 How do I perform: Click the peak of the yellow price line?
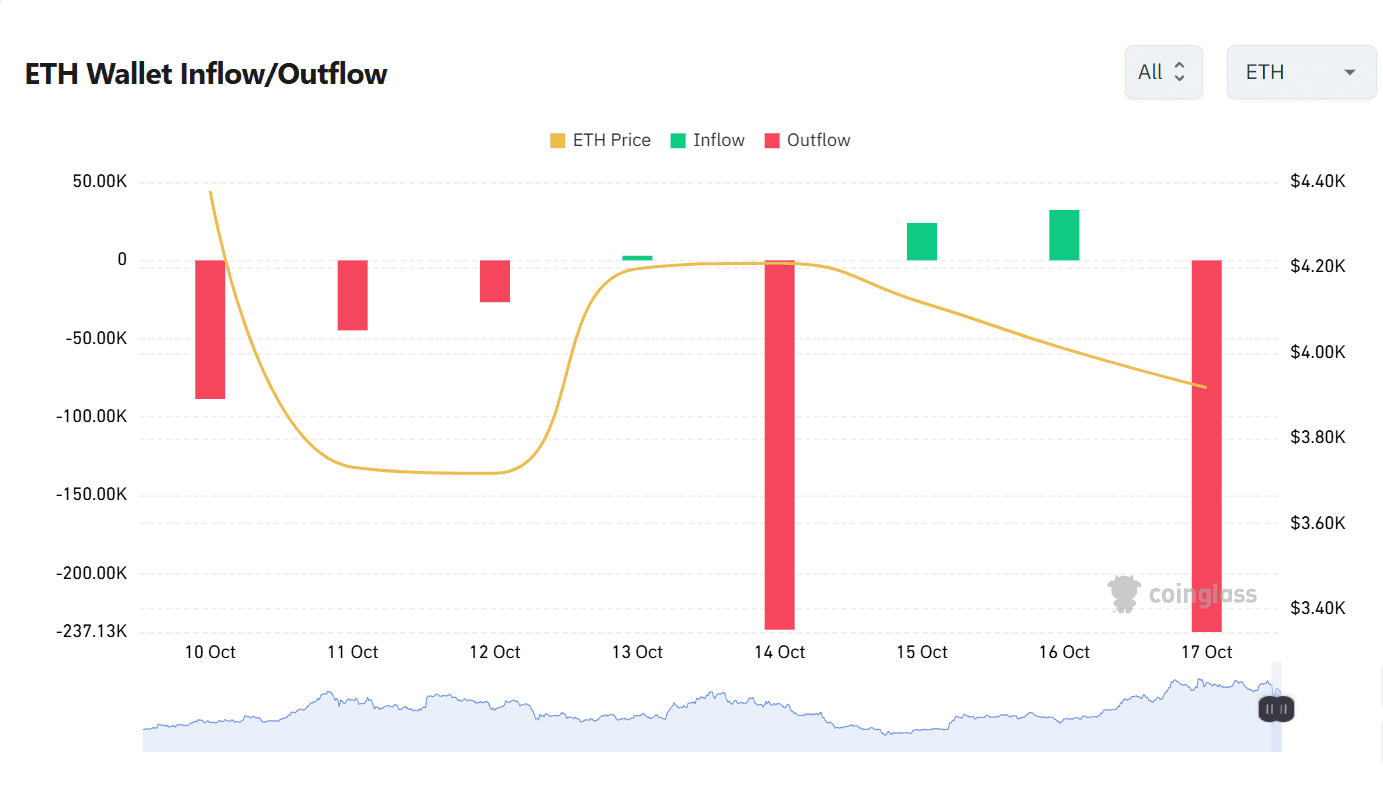(211, 191)
